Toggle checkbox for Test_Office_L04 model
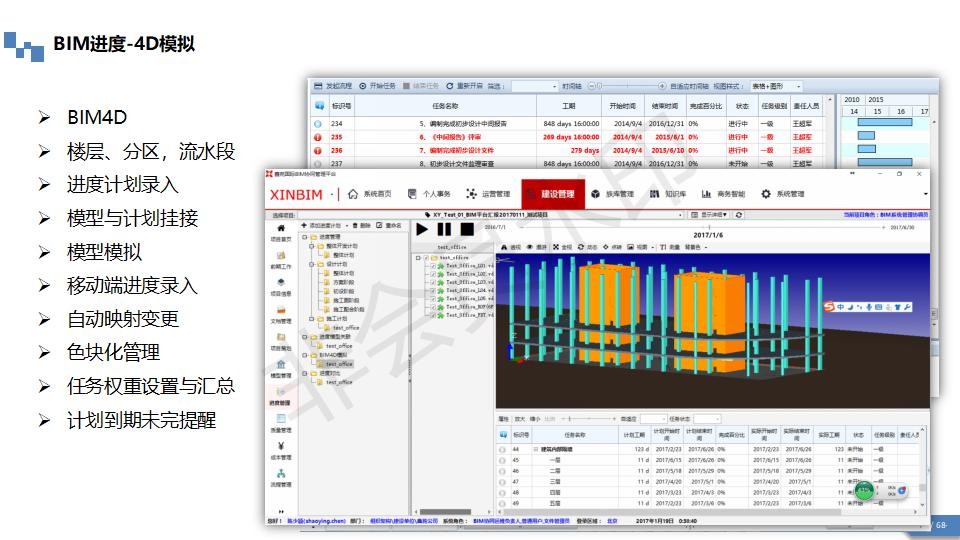The height and width of the screenshot is (540, 960). pos(433,290)
